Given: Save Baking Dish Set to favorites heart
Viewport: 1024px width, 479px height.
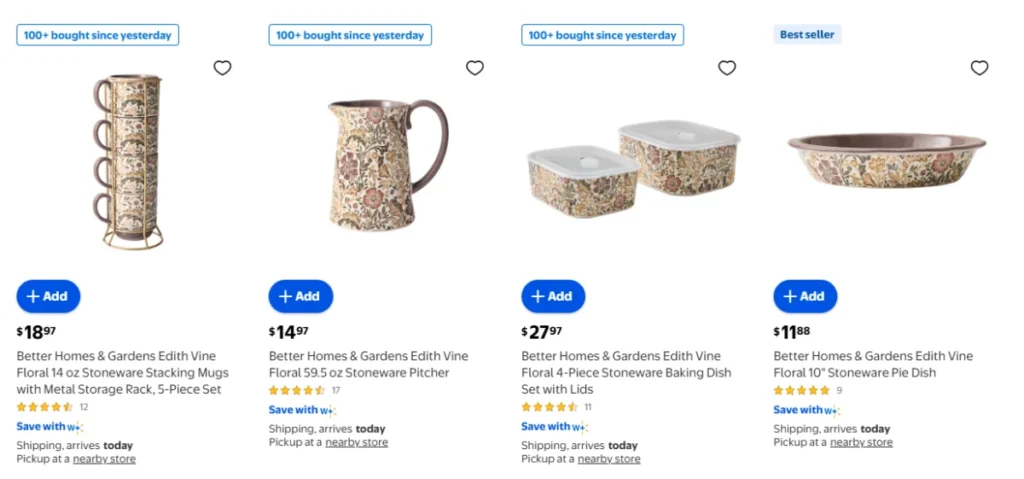Looking at the screenshot, I should 727,68.
